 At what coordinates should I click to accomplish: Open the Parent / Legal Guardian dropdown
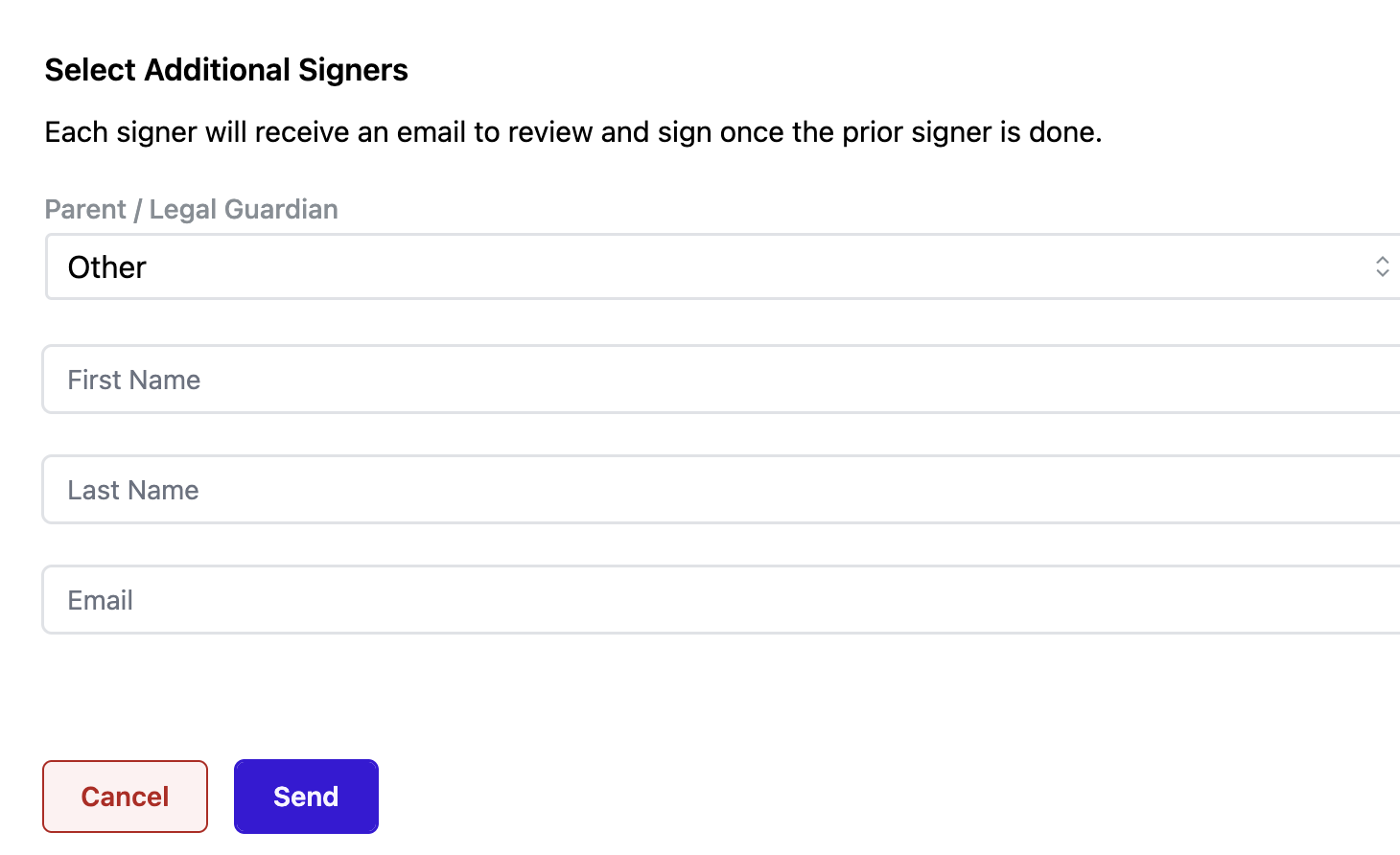tap(719, 267)
